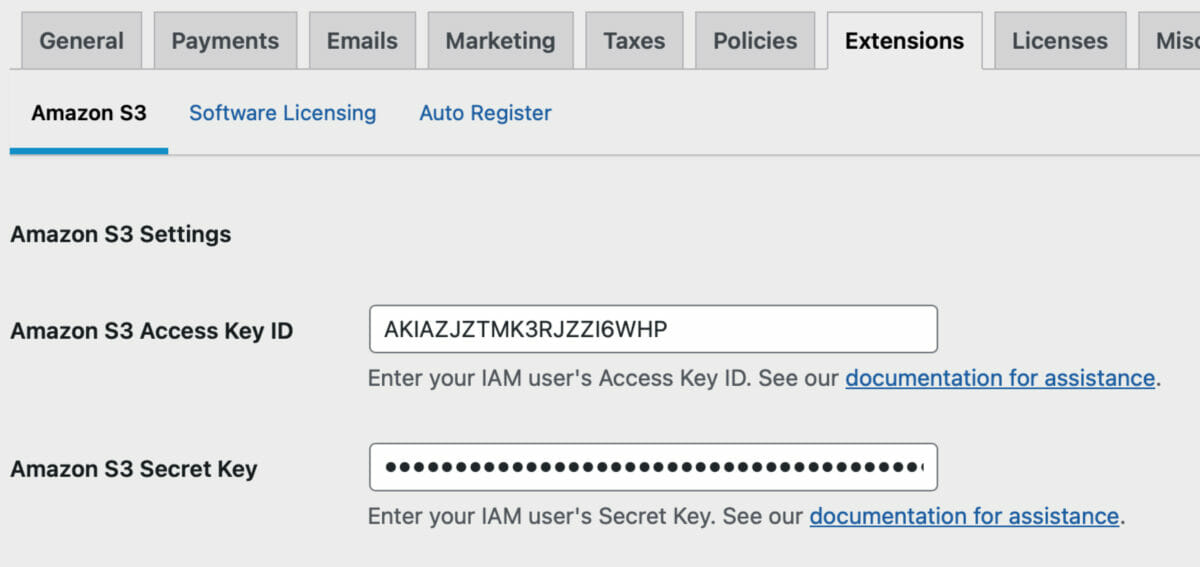Open documentation link under Secret Key
This screenshot has width=1200, height=567.
coord(964,516)
